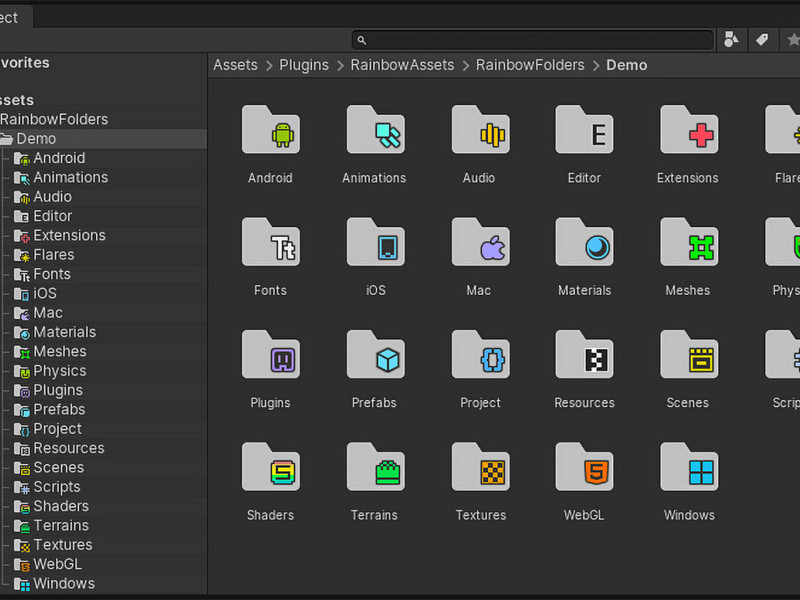Viewport: 800px width, 600px height.
Task: Select Physics in the folder tree
Action: (x=59, y=371)
